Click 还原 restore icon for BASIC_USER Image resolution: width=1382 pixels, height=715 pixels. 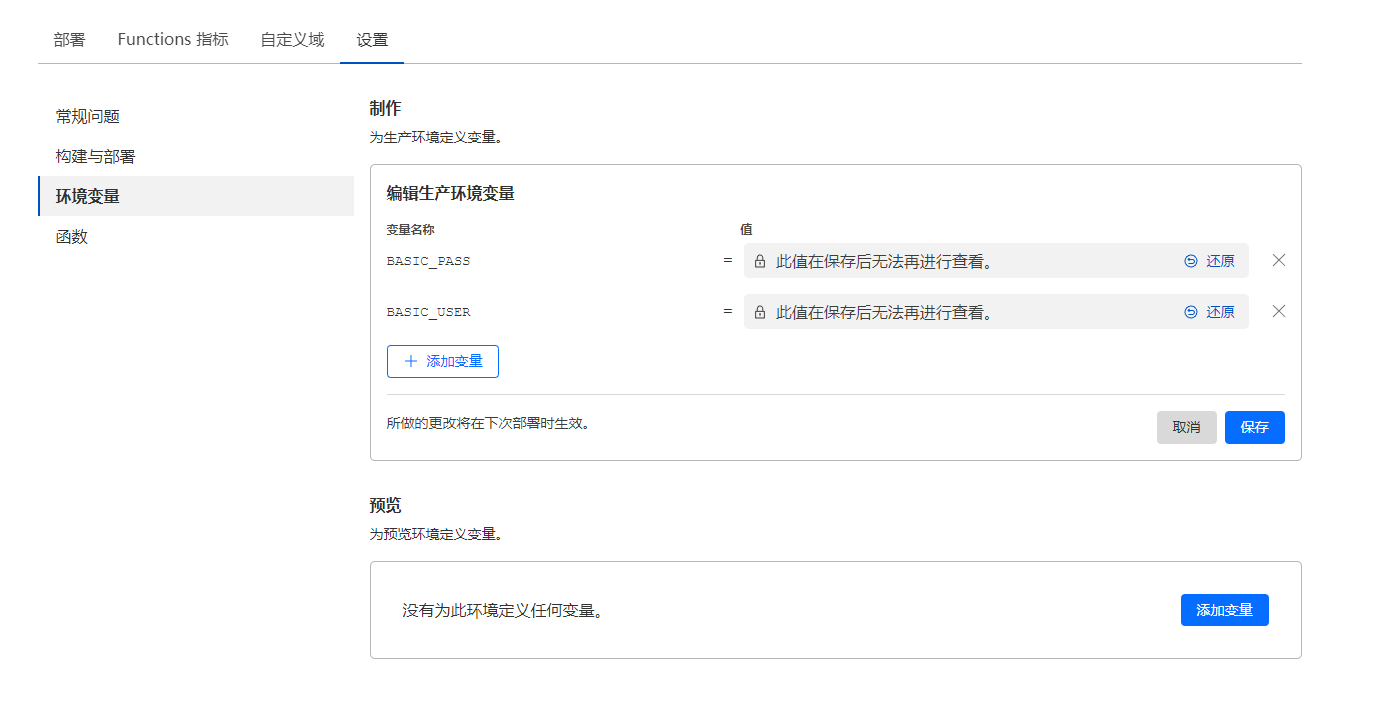coord(1191,312)
